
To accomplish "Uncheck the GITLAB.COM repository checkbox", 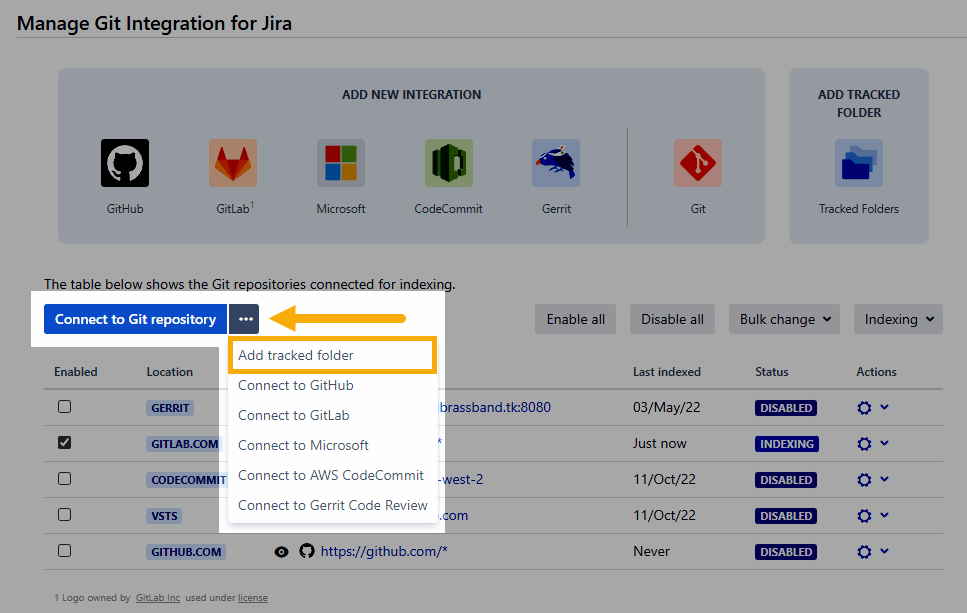I will click(65, 443).
